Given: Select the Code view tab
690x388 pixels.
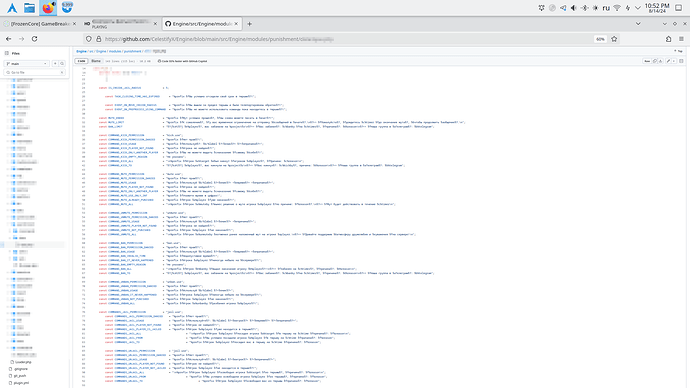Looking at the screenshot, I should click(81, 61).
